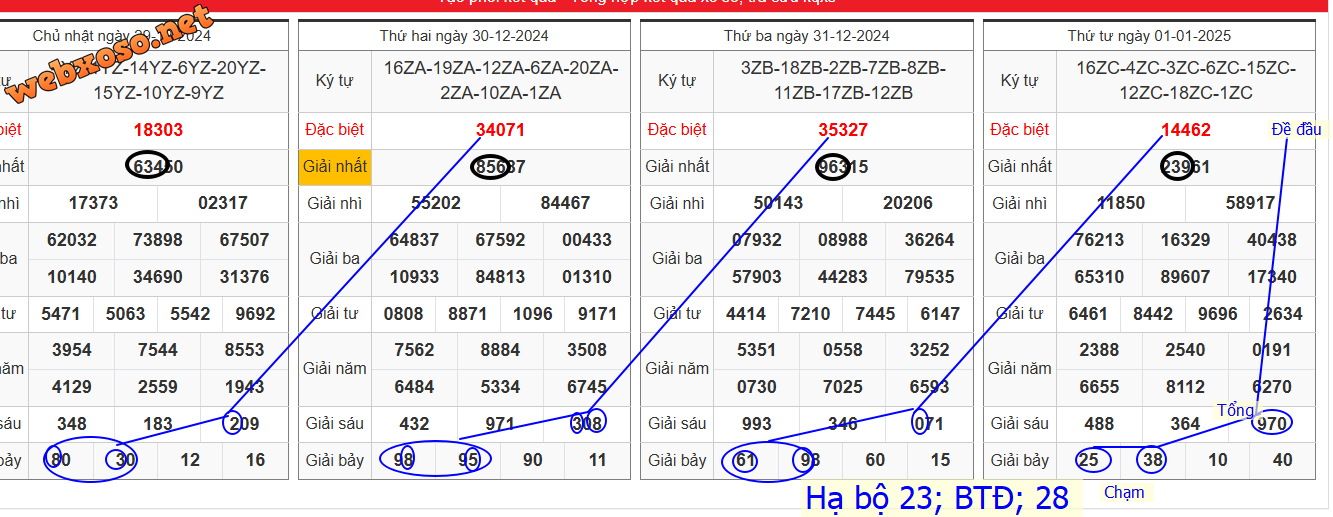
Task: Select seventh prize 11 on 30-12-2024
Action: tap(598, 461)
